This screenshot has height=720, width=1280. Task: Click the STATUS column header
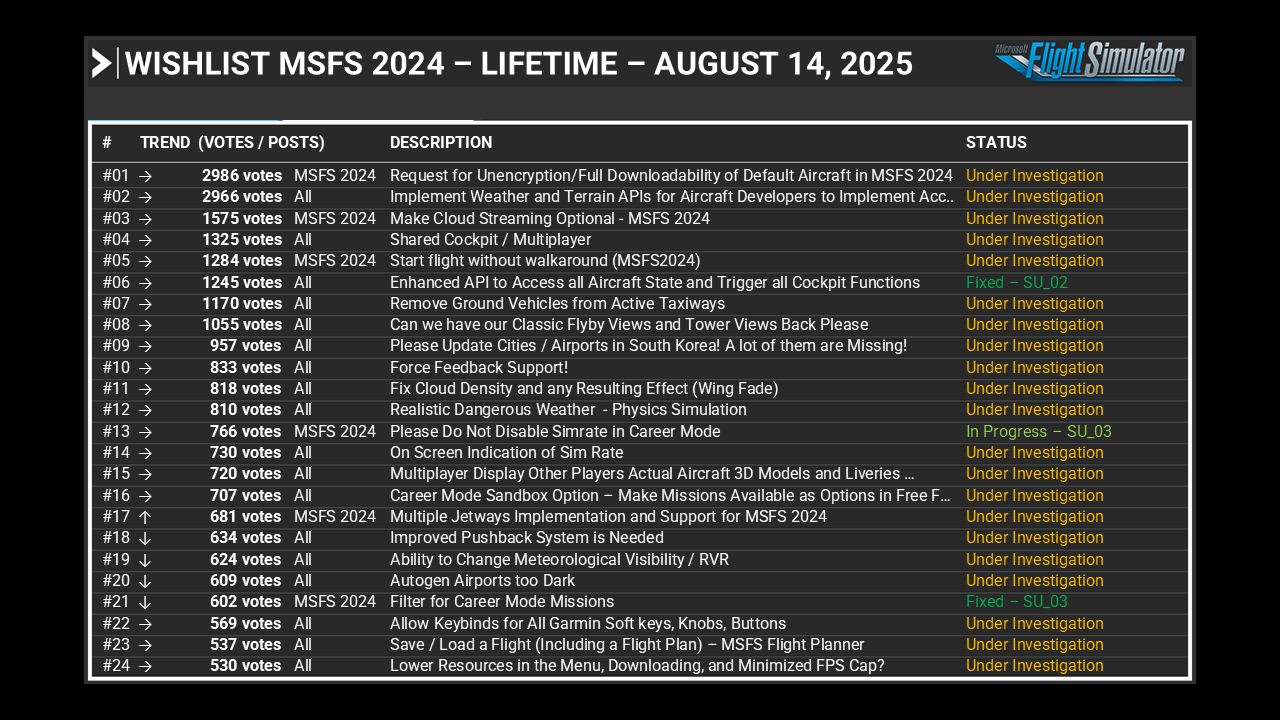coord(996,143)
